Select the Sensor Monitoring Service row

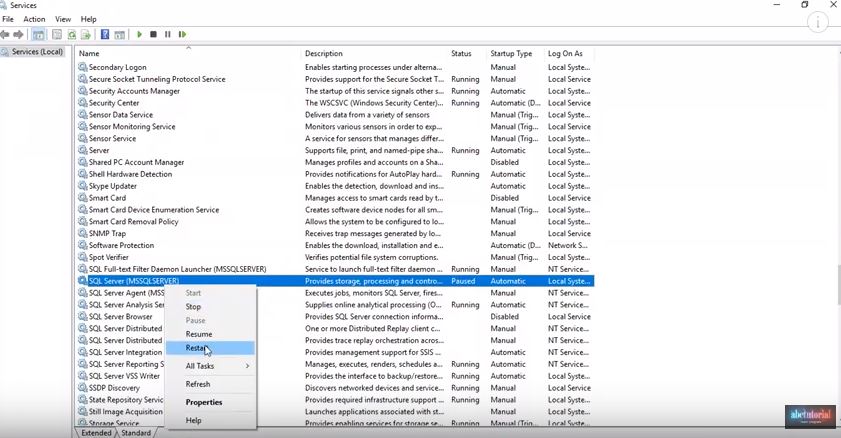tap(335, 127)
